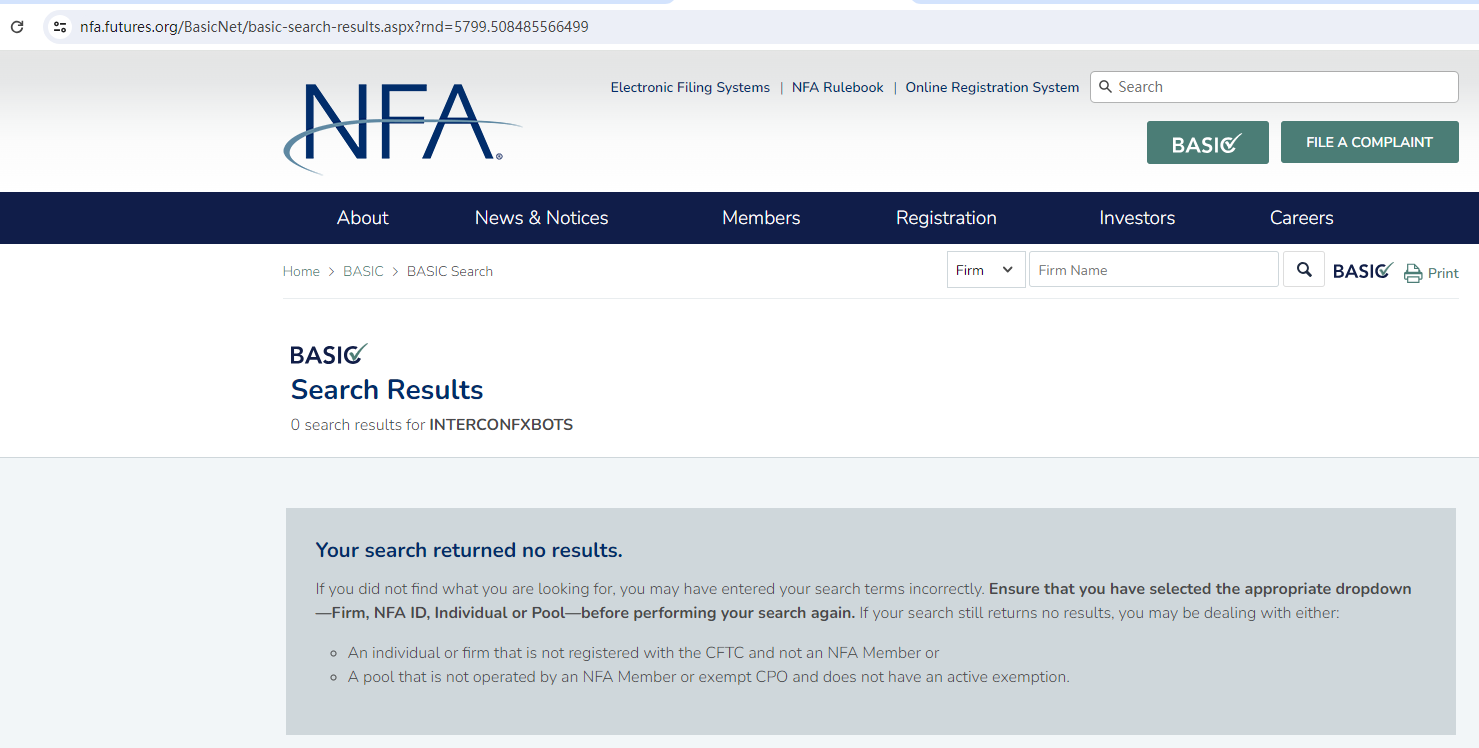This screenshot has width=1479, height=748.
Task: Click the browser address bar URL
Action: [334, 27]
